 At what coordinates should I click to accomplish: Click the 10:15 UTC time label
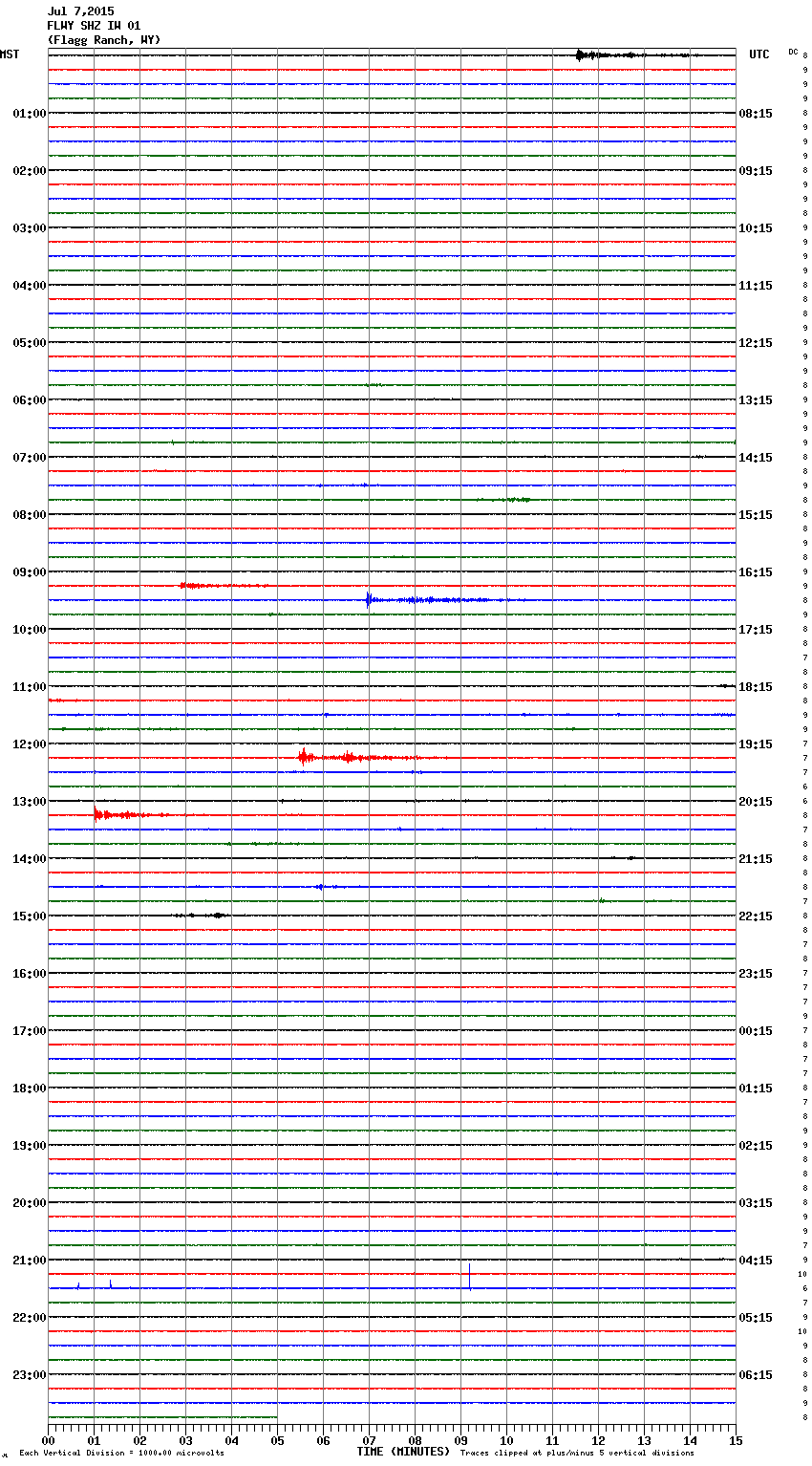pyautogui.click(x=756, y=228)
